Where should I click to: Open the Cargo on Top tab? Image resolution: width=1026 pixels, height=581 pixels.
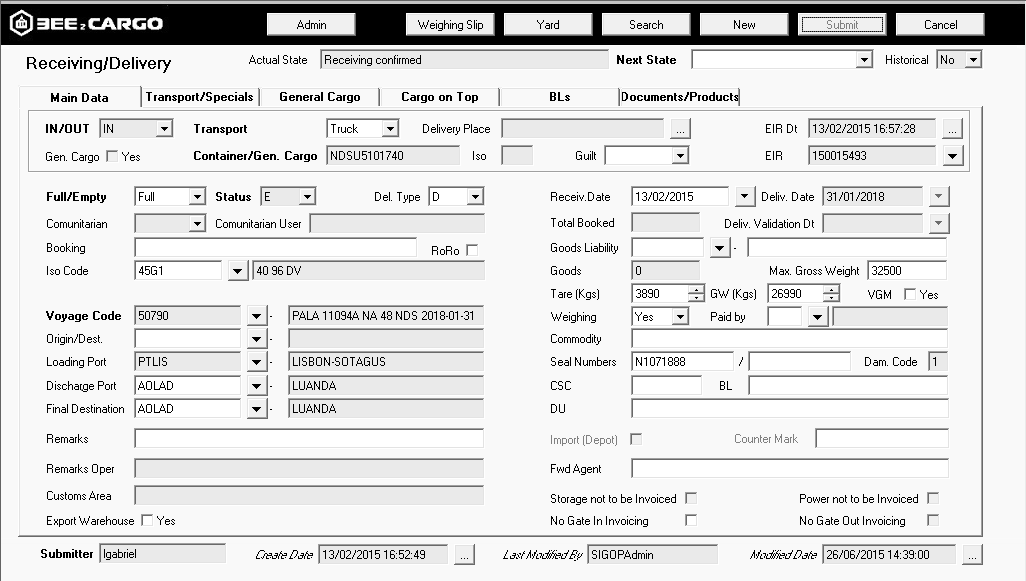(440, 97)
